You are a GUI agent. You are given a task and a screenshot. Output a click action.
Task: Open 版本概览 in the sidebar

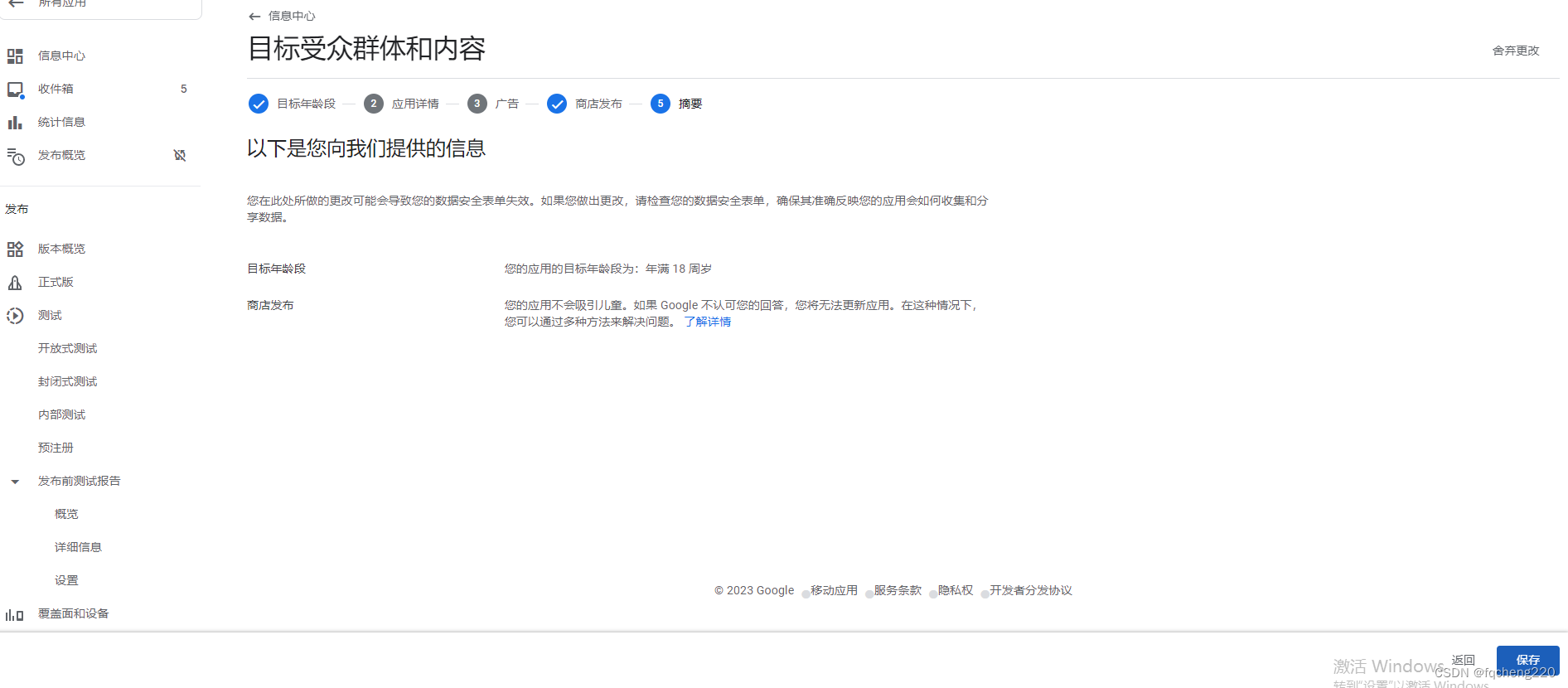(61, 249)
